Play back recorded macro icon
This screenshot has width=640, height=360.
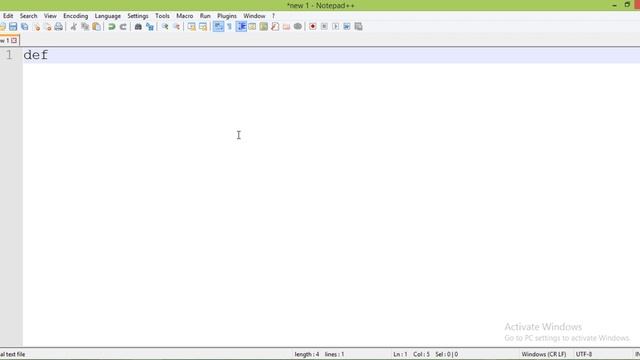pyautogui.click(x=336, y=27)
